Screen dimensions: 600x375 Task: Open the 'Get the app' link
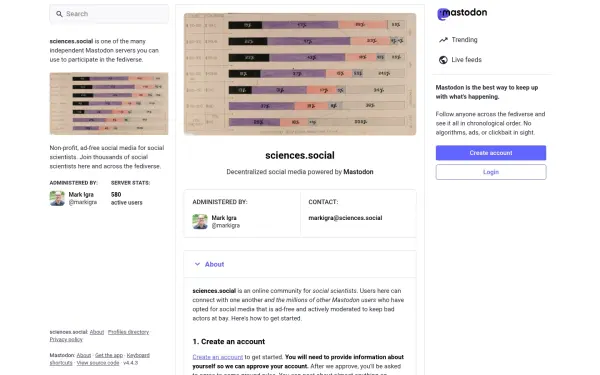click(109, 355)
